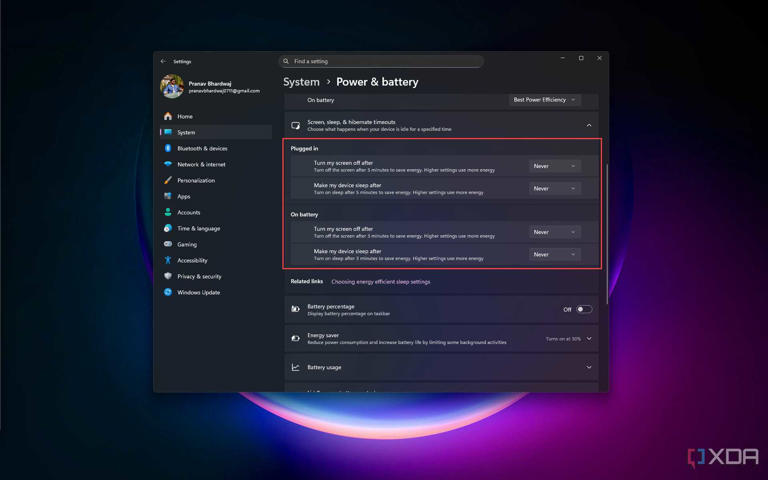Select the System sidebar icon
768x480 pixels.
(168, 132)
